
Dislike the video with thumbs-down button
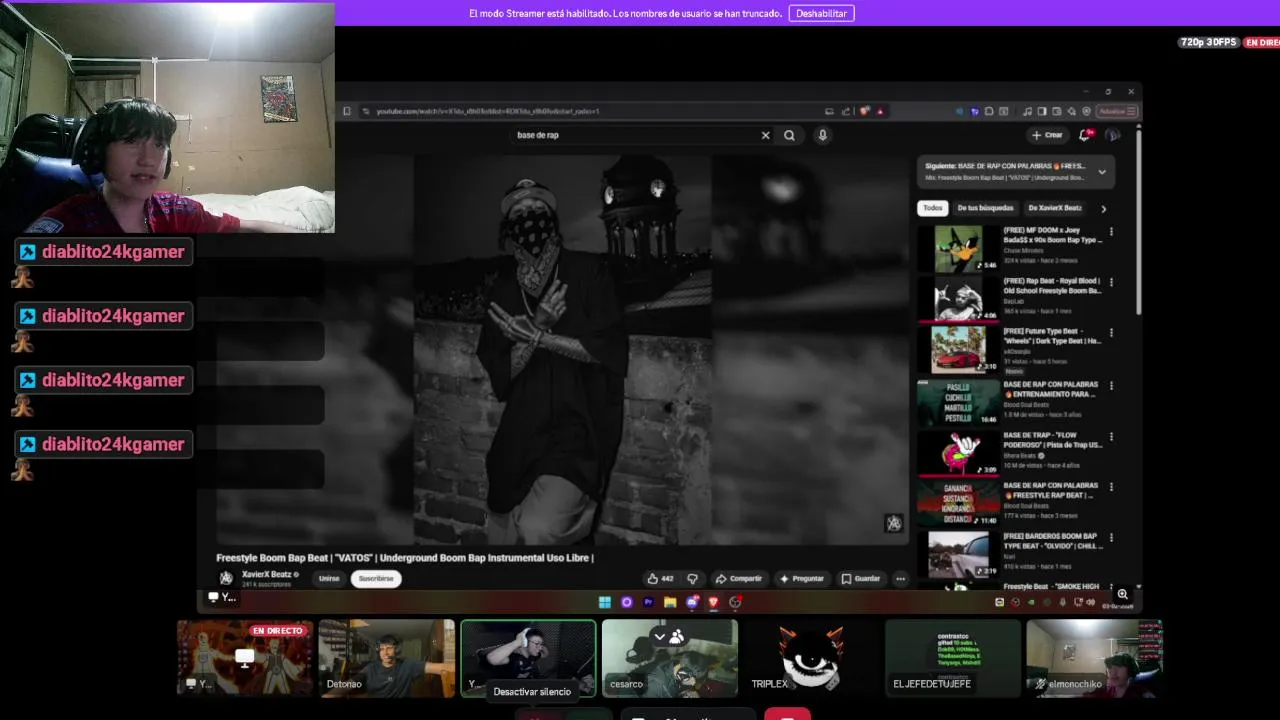point(692,579)
